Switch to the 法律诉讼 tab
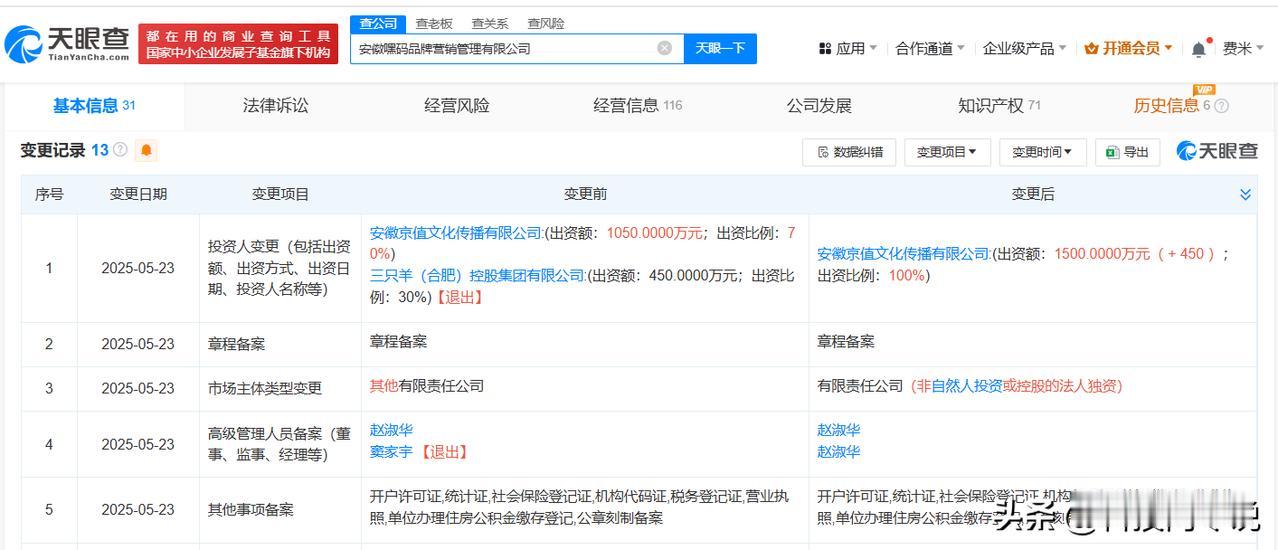This screenshot has height=550, width=1278. (x=276, y=105)
